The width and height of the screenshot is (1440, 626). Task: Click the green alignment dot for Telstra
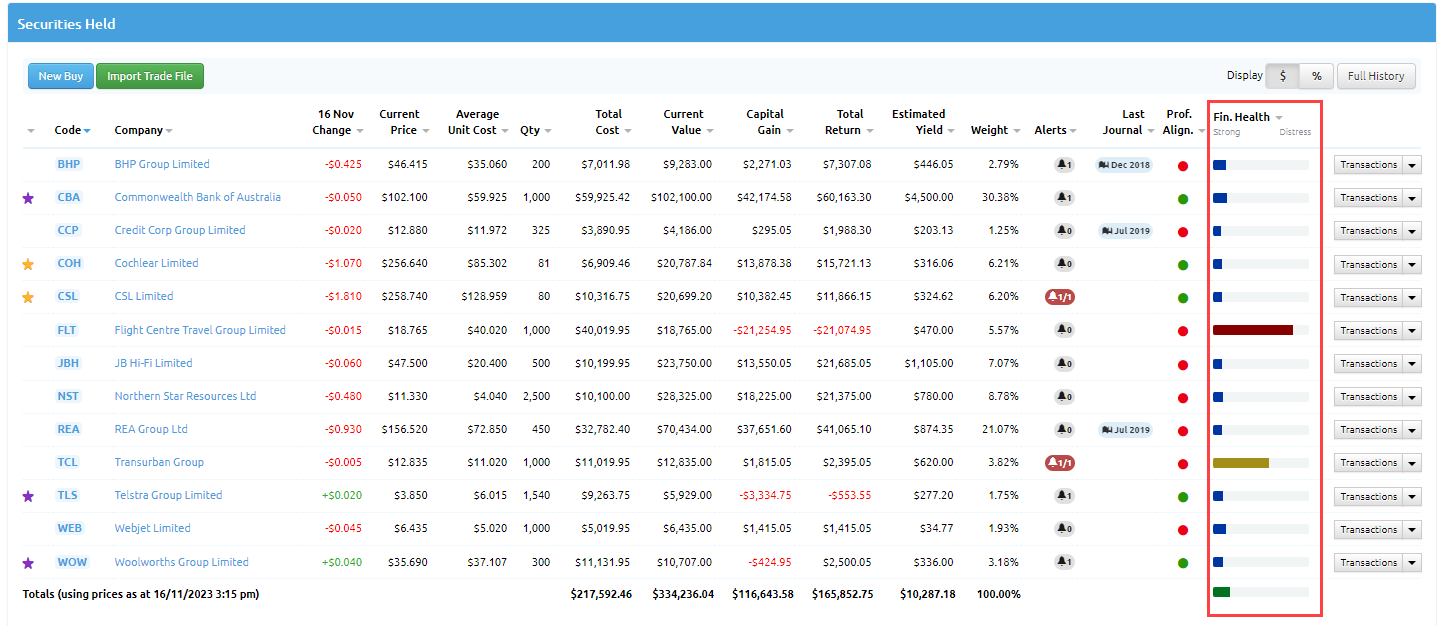click(1183, 497)
